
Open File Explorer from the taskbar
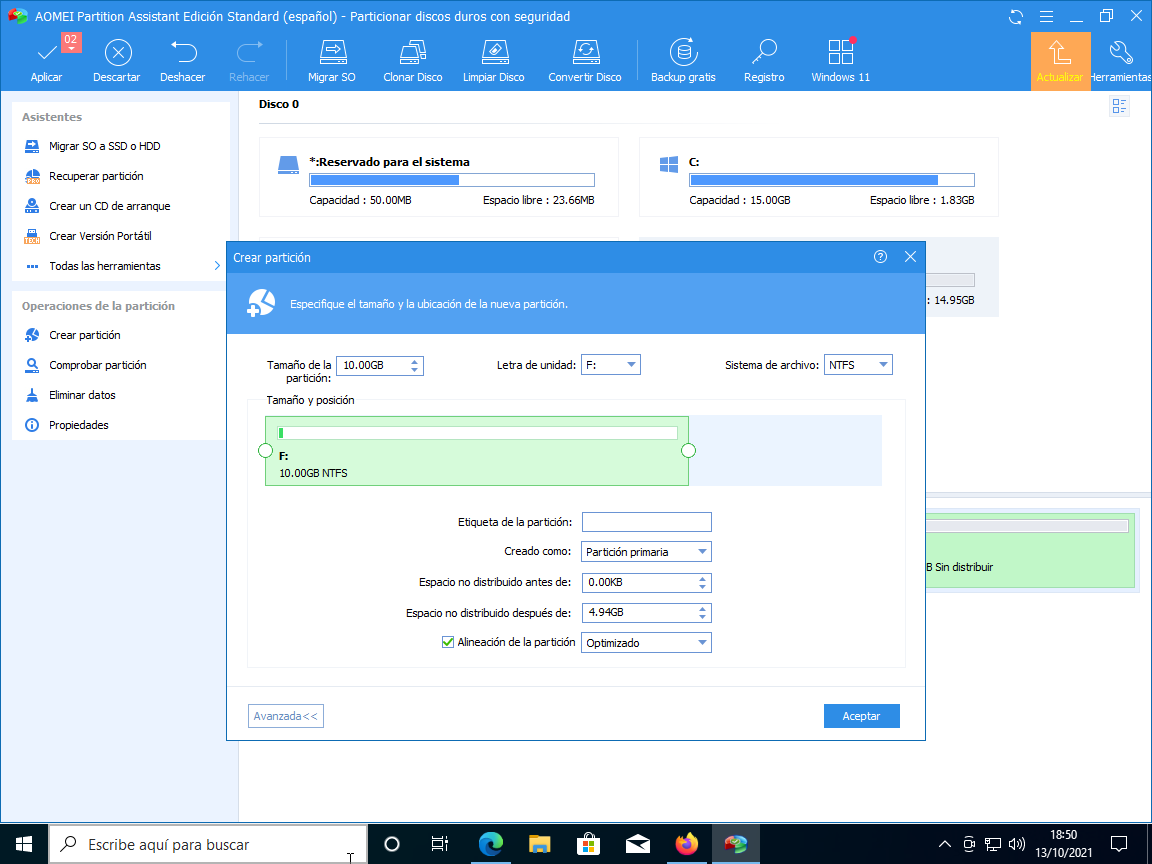click(540, 844)
